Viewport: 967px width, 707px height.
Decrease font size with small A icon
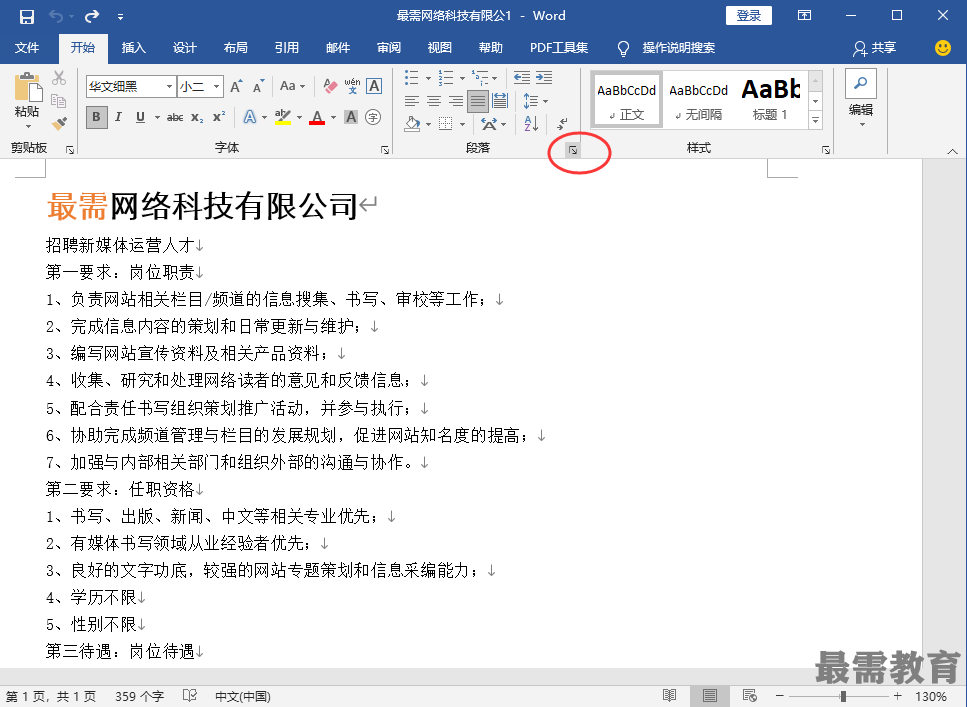coord(259,86)
